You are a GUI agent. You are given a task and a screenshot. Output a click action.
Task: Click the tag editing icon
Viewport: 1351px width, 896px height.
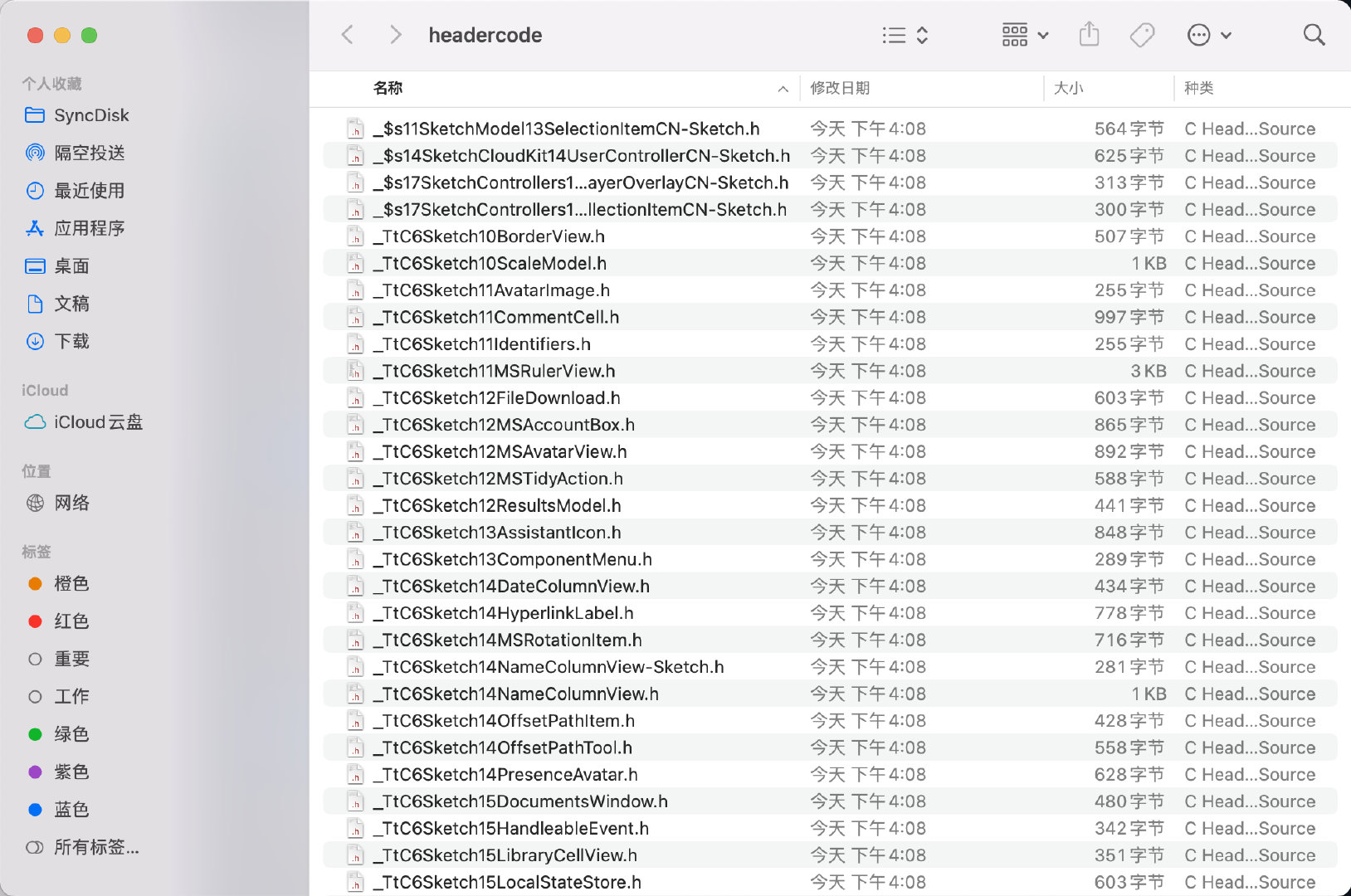click(x=1143, y=35)
